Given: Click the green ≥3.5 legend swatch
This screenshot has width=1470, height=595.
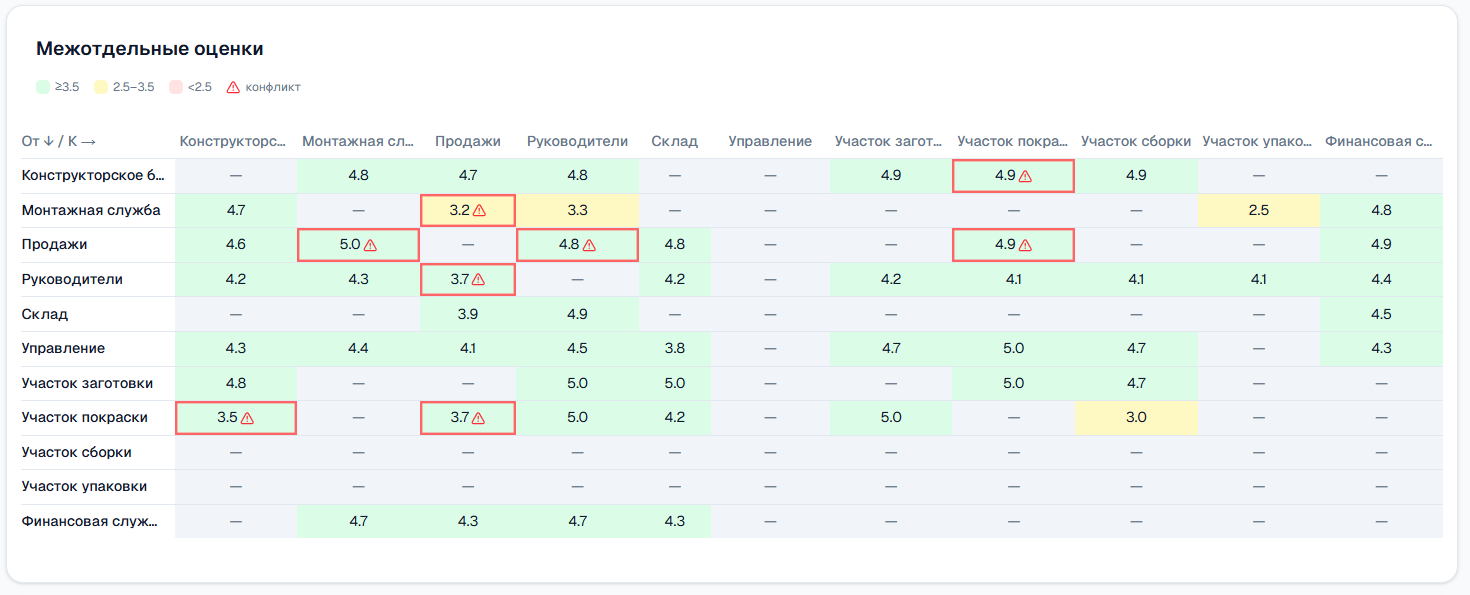Looking at the screenshot, I should coord(43,87).
